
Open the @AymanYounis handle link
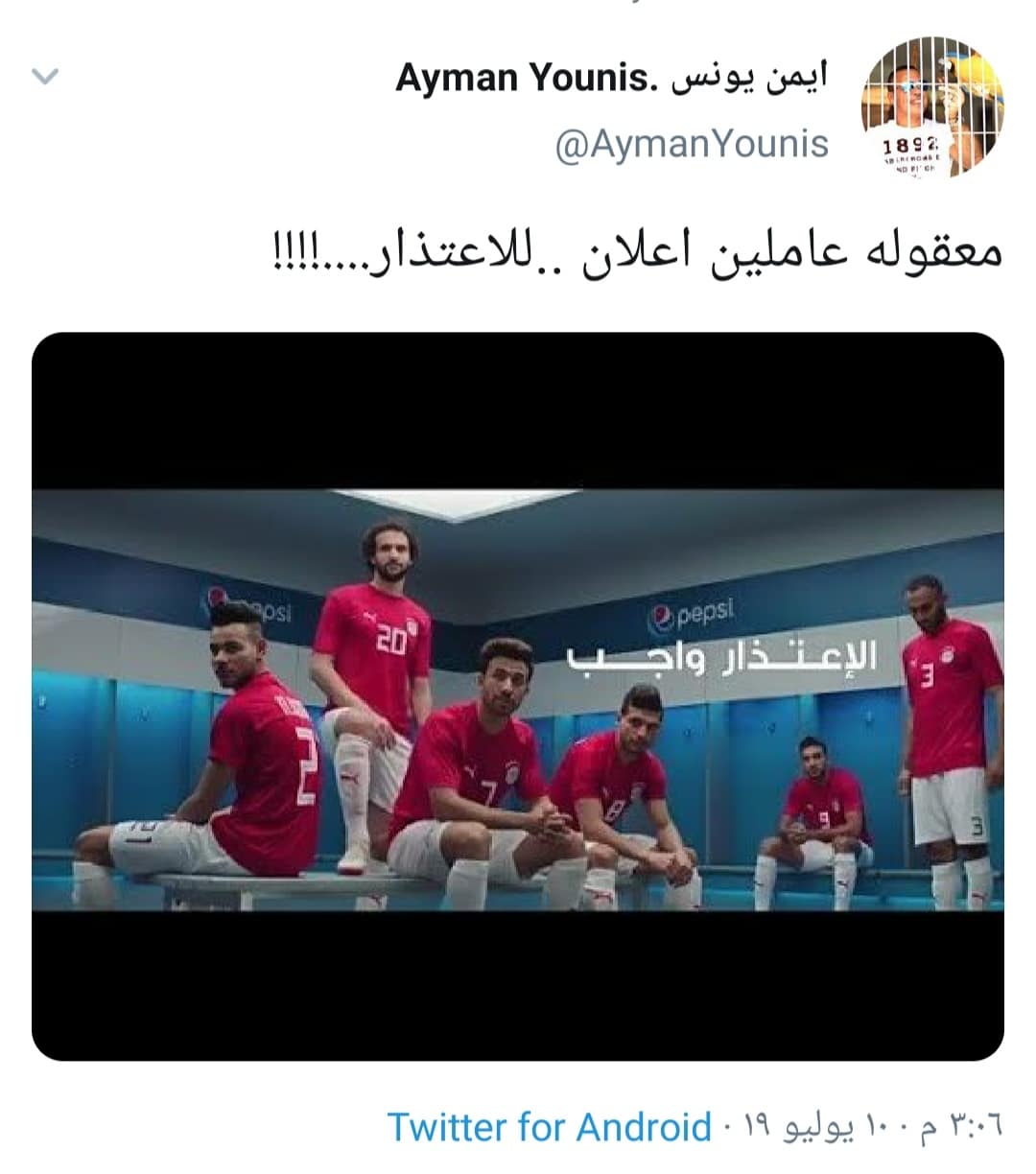692,144
